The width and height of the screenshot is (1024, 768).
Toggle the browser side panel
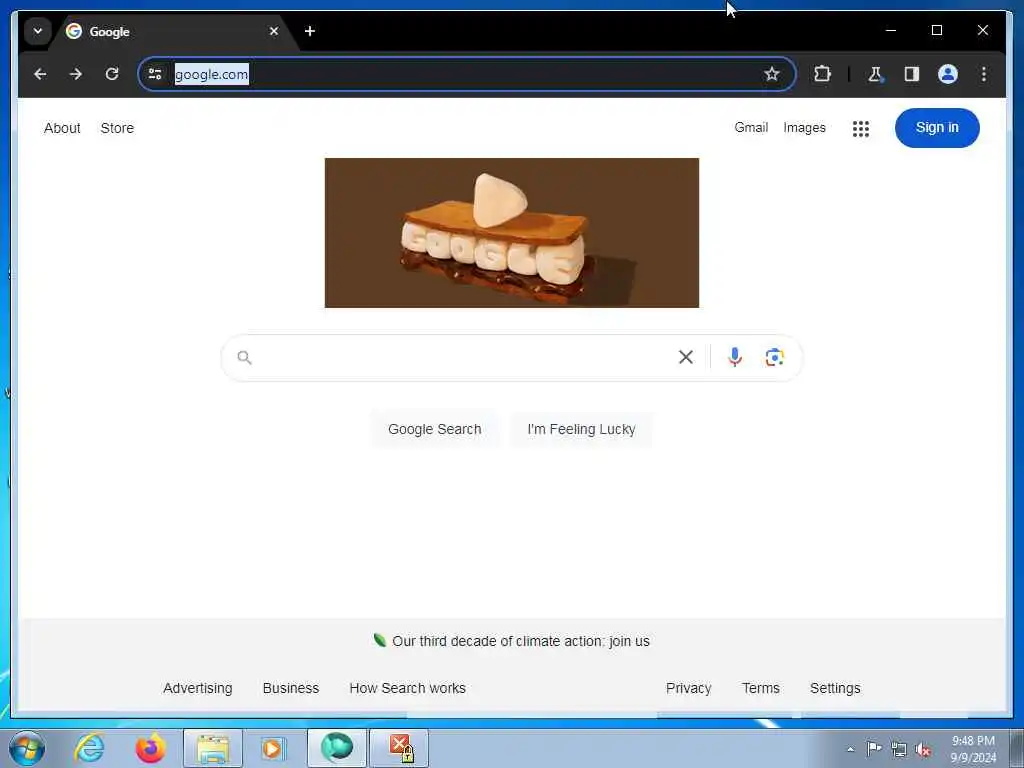(912, 74)
